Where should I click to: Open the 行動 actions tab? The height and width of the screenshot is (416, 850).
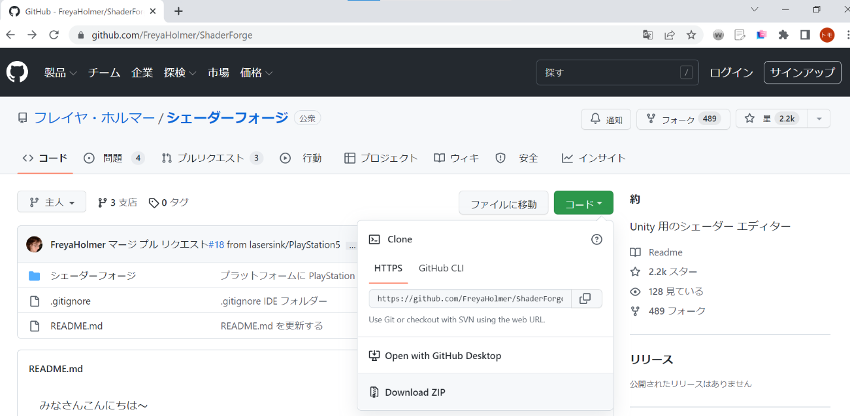pyautogui.click(x=301, y=158)
